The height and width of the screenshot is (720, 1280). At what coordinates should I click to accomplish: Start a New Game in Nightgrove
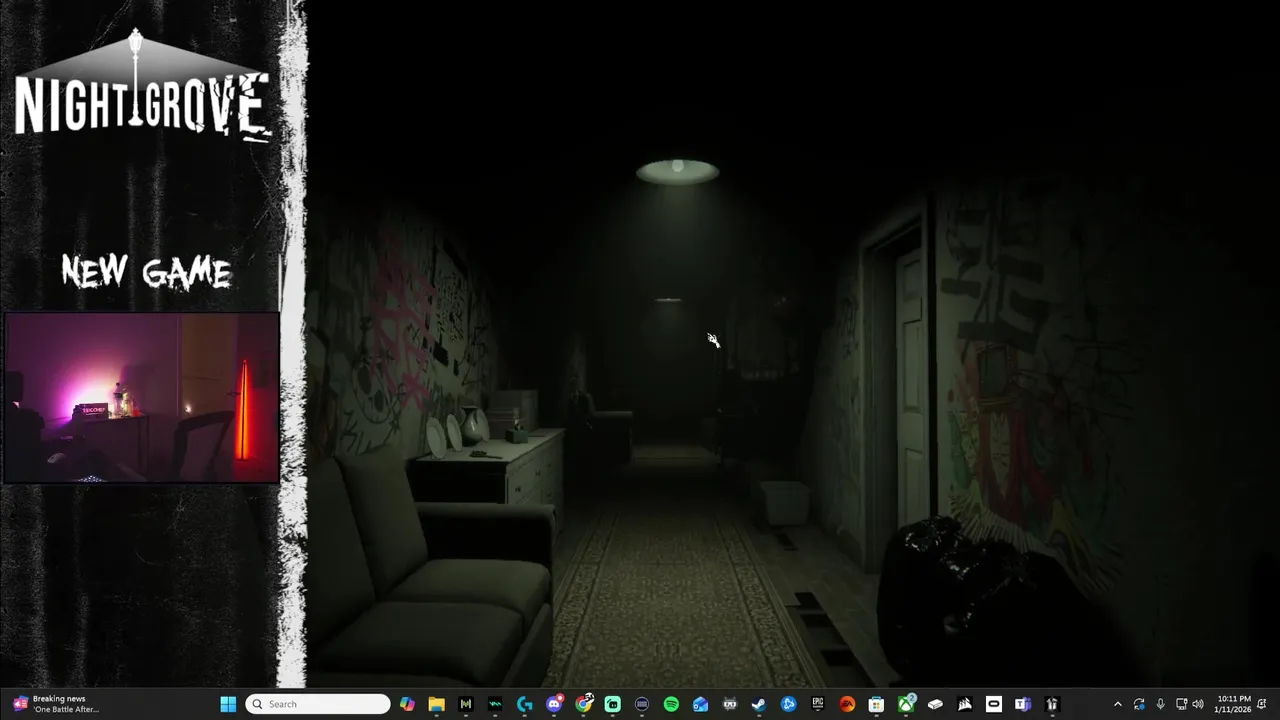tap(146, 271)
